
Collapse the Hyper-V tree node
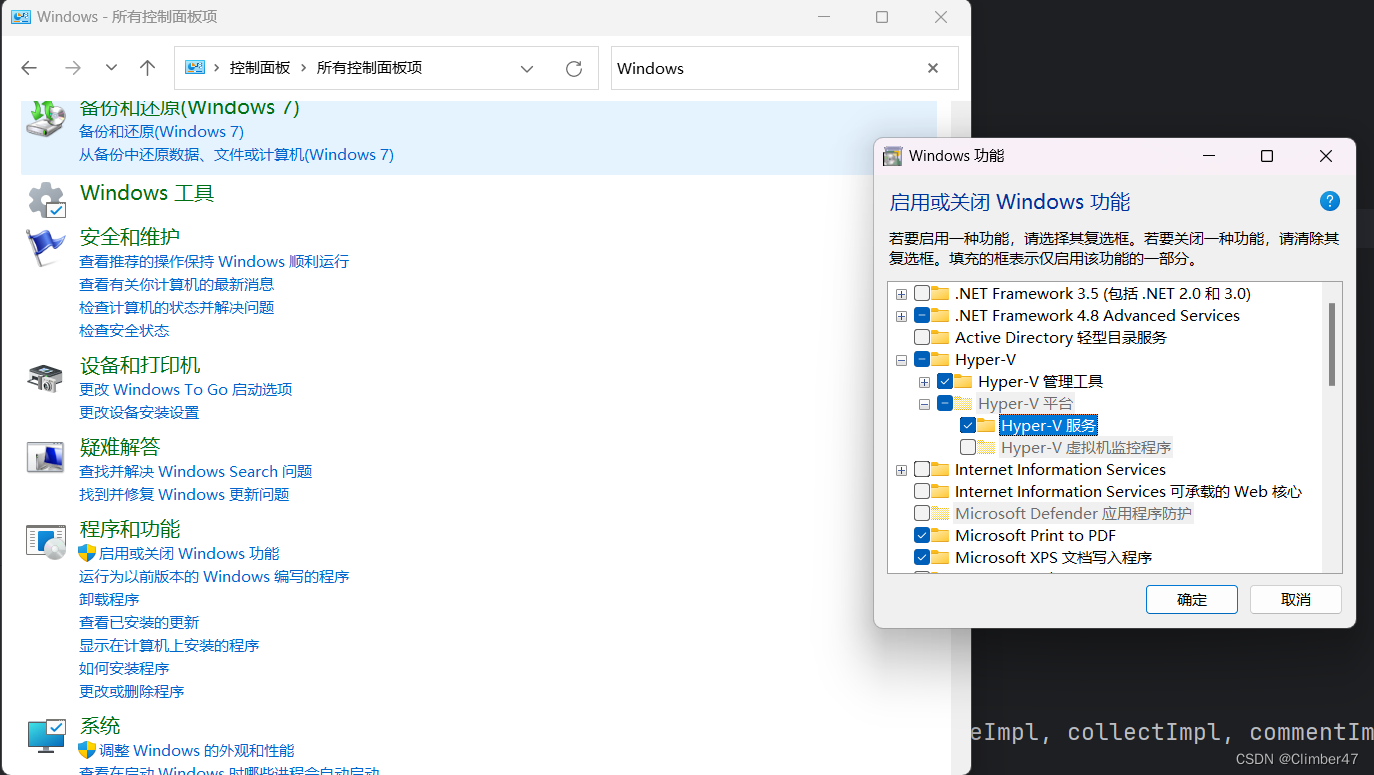pos(902,360)
